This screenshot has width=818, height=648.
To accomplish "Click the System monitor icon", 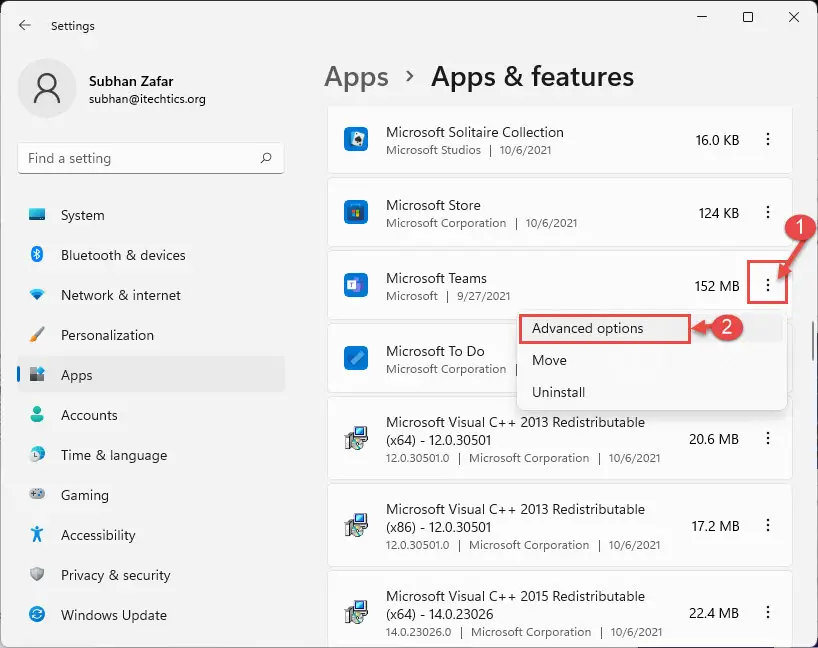I will point(37,214).
